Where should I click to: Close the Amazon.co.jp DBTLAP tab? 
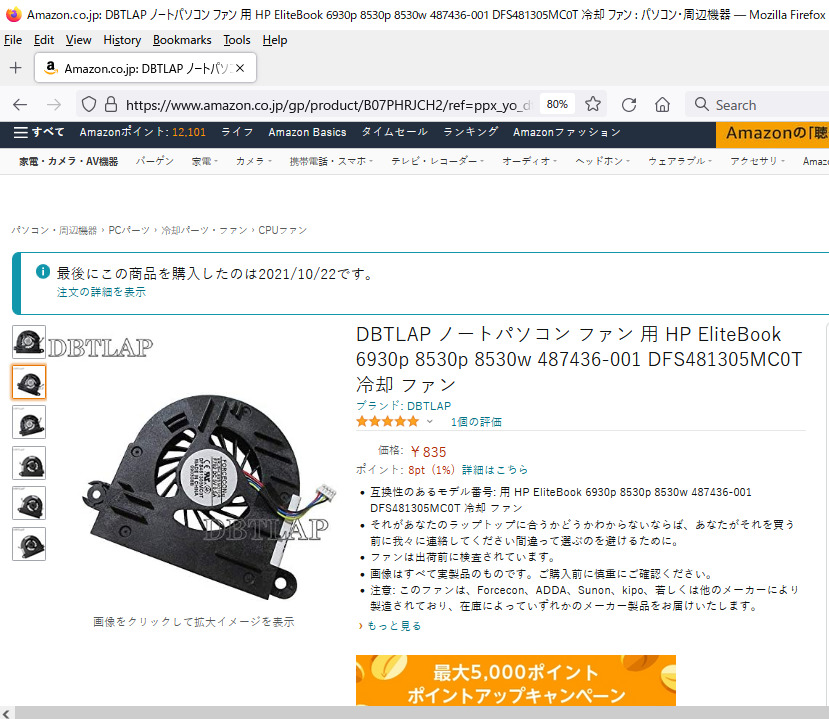coord(240,68)
